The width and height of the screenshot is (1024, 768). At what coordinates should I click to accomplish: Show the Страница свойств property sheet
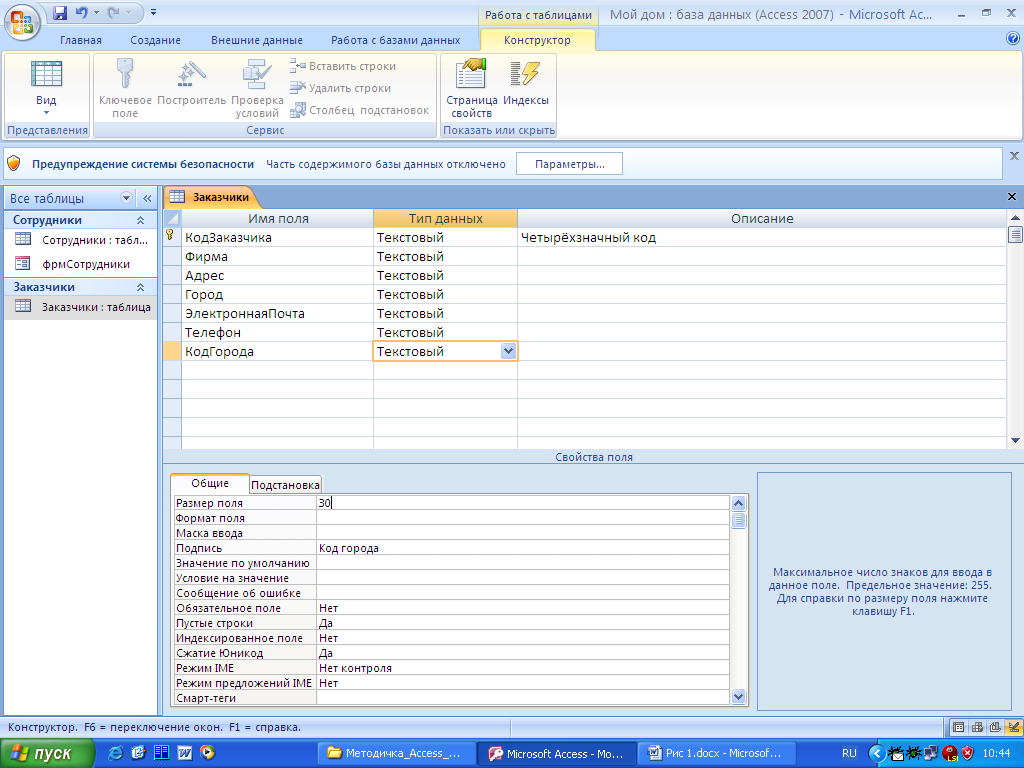tap(472, 88)
